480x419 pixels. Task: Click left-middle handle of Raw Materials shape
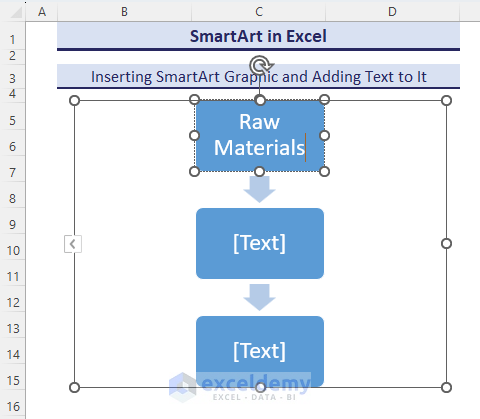click(194, 136)
